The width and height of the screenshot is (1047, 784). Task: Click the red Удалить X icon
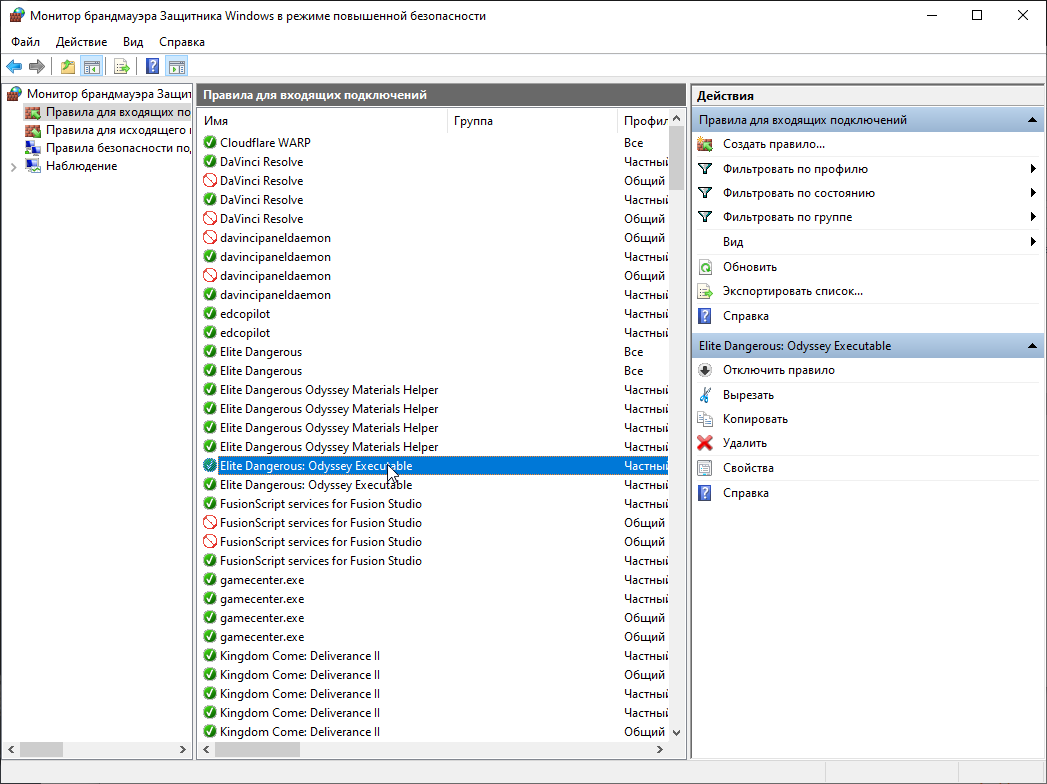tap(705, 443)
